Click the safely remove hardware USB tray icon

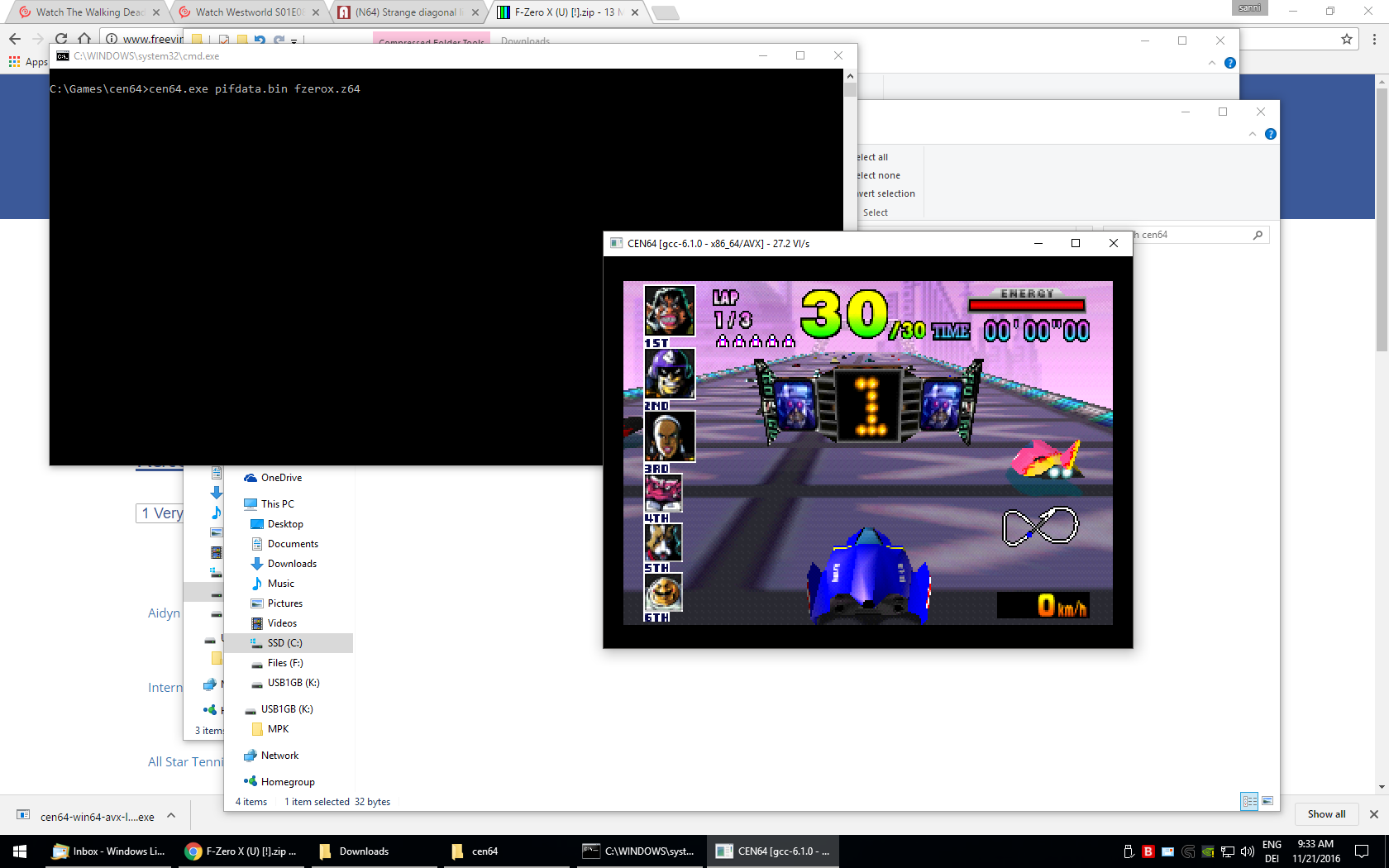click(1129, 851)
